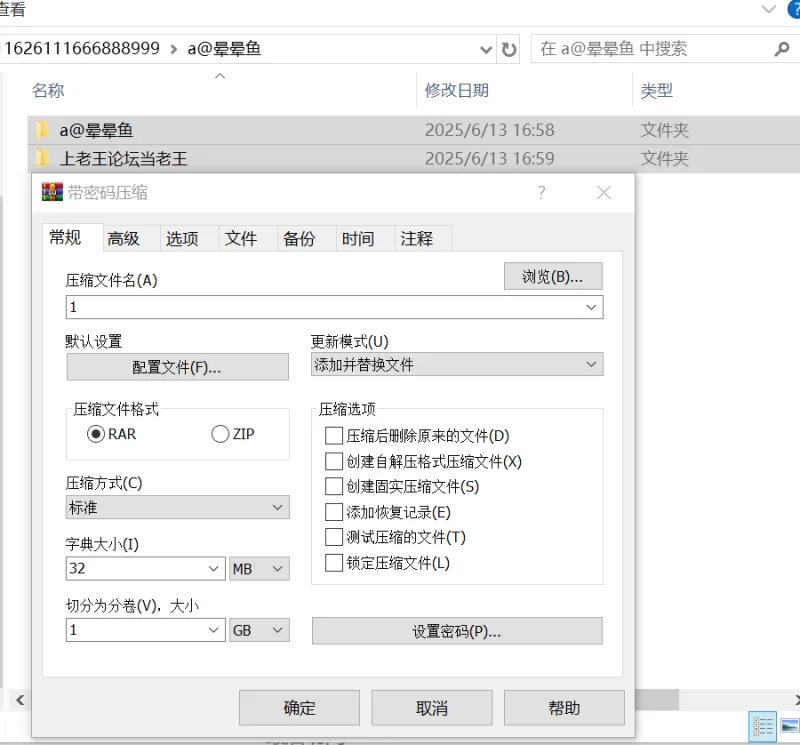Select folder row a@晕晕鱼
This screenshot has height=745, width=800.
tap(414, 130)
